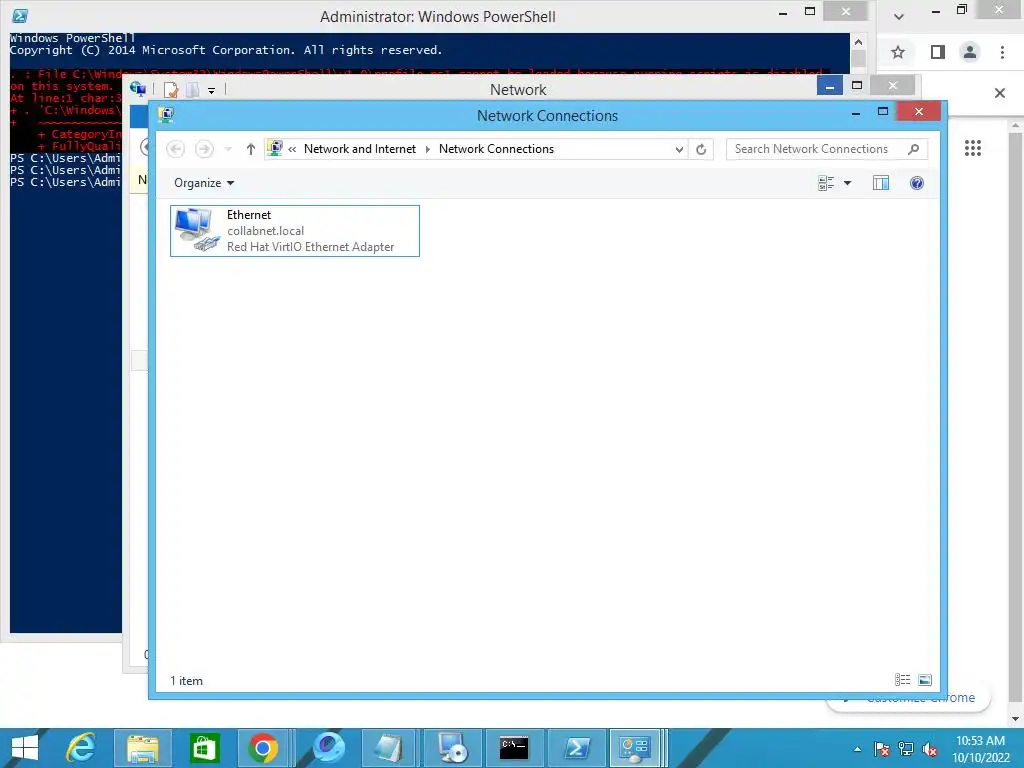Viewport: 1024px width, 768px height.
Task: Open the Chrome profile icon
Action: (x=970, y=52)
